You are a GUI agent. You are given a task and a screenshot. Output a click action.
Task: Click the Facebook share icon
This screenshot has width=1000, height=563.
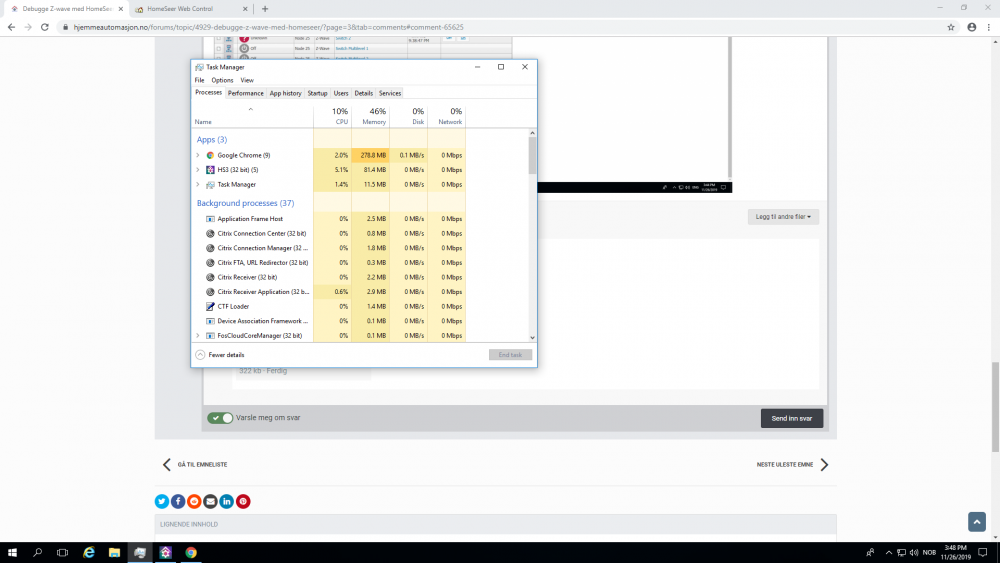point(178,501)
